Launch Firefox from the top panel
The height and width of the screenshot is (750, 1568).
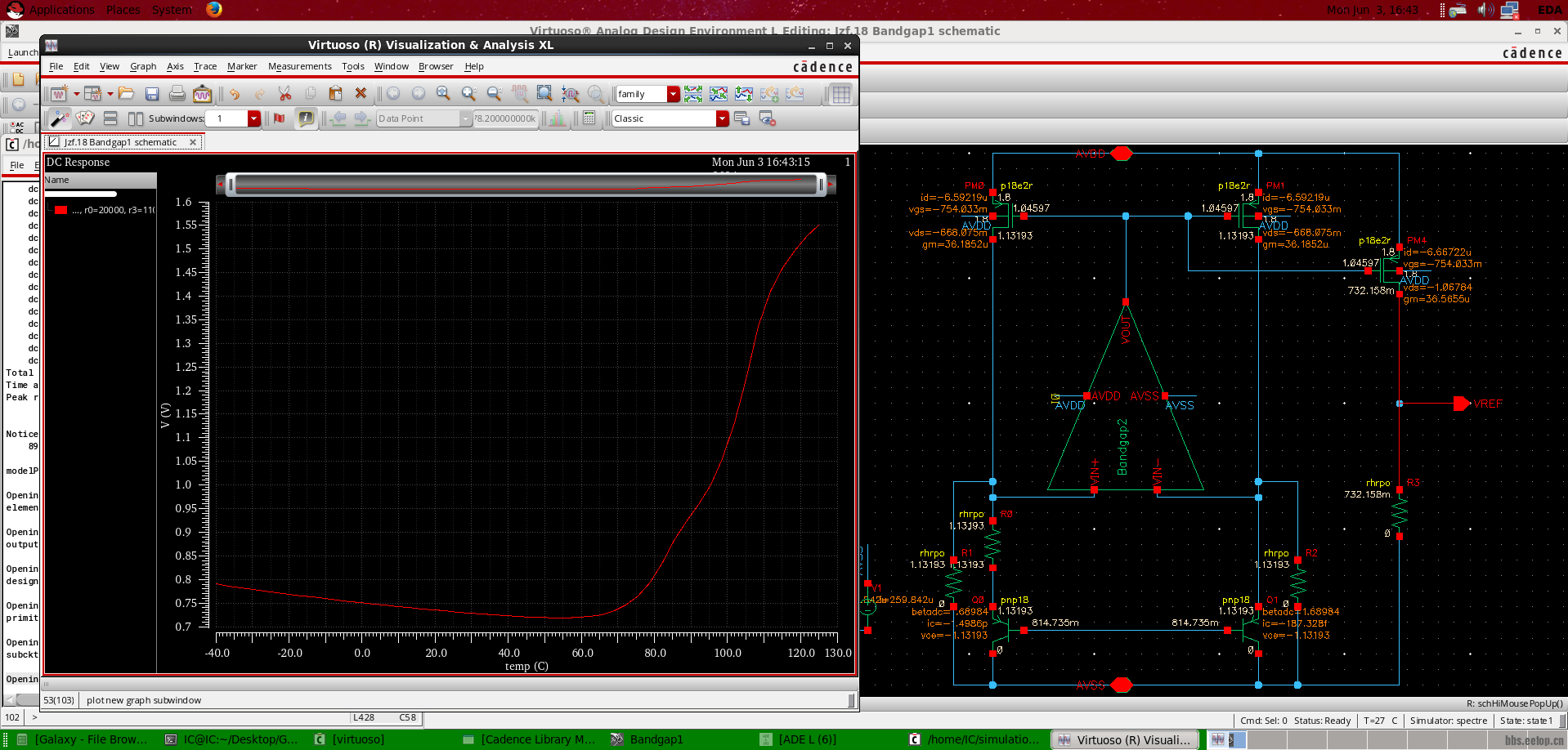(214, 10)
